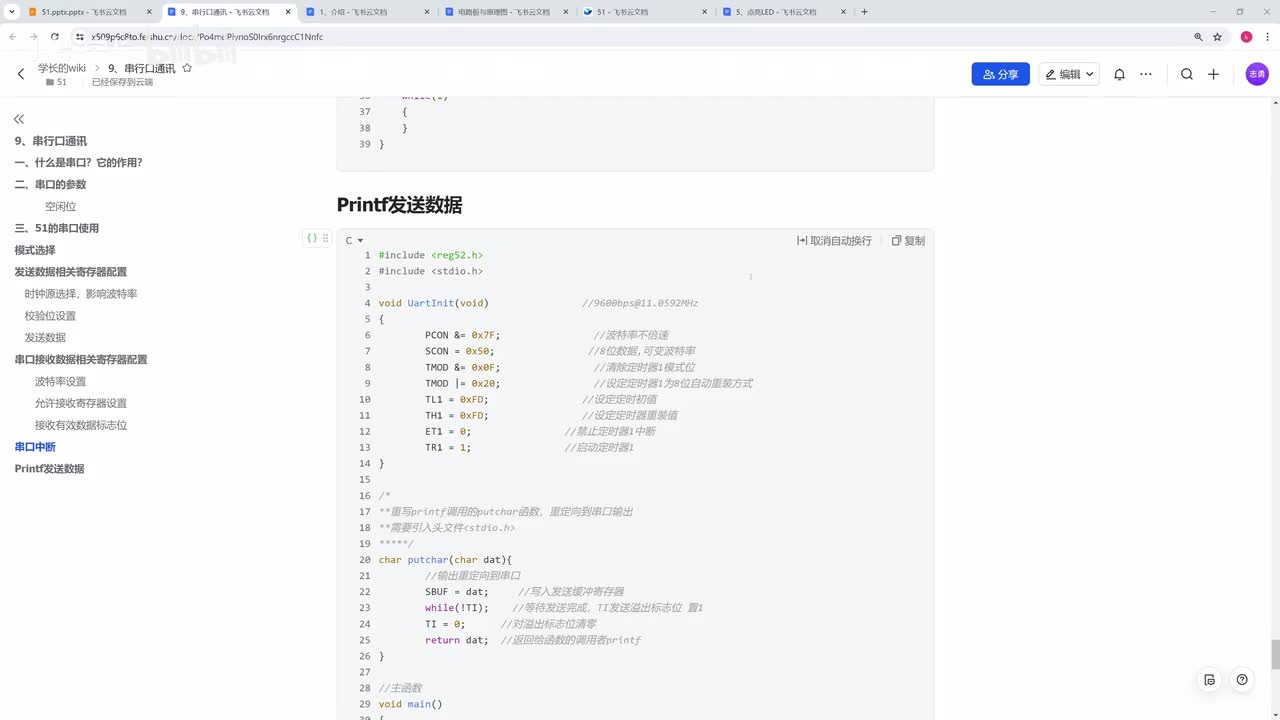Star the 串行口通讯 document
Image resolution: width=1280 pixels, height=720 pixels.
[186, 68]
